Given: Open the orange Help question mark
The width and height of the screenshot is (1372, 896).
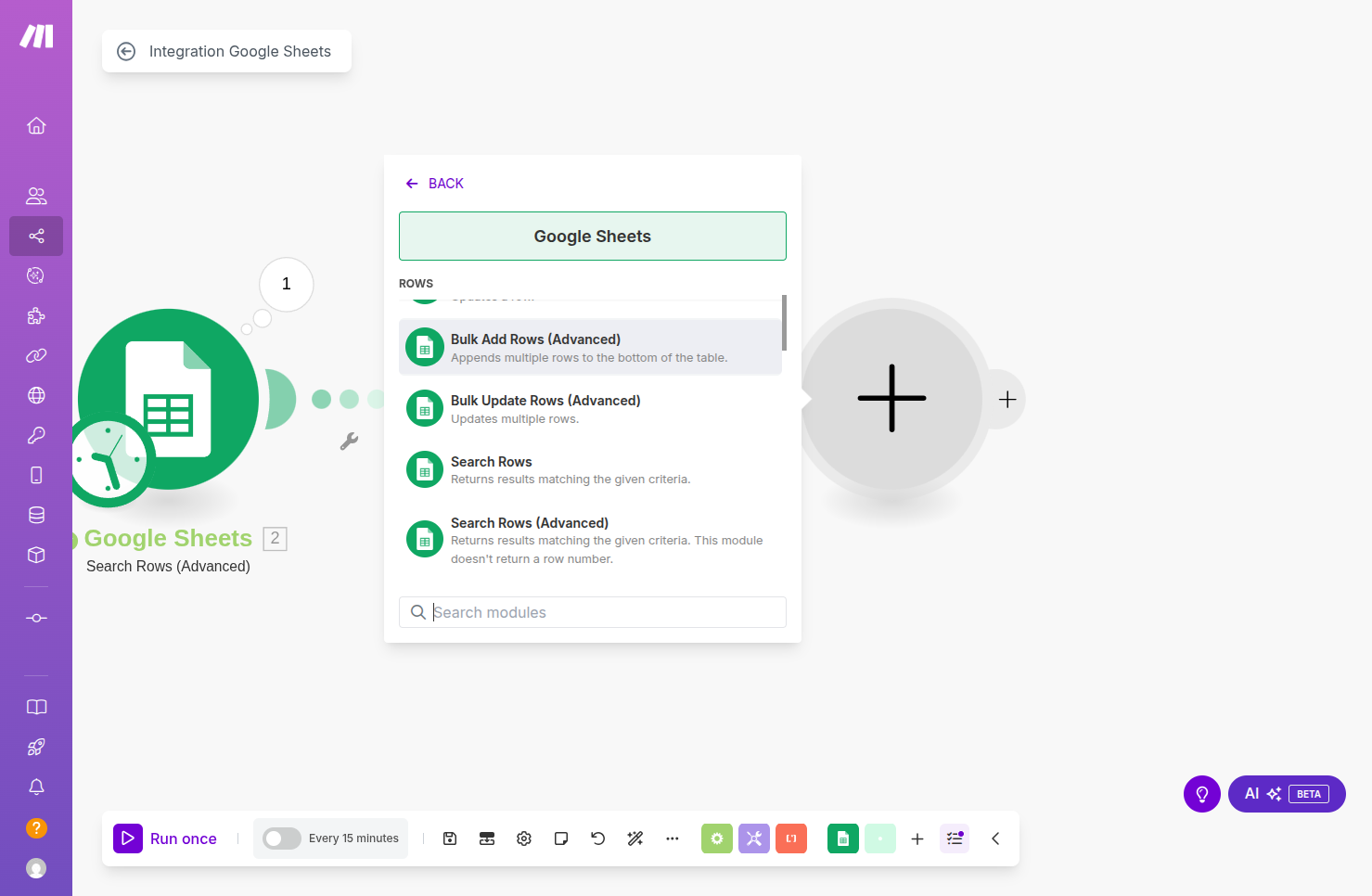Looking at the screenshot, I should point(36,827).
